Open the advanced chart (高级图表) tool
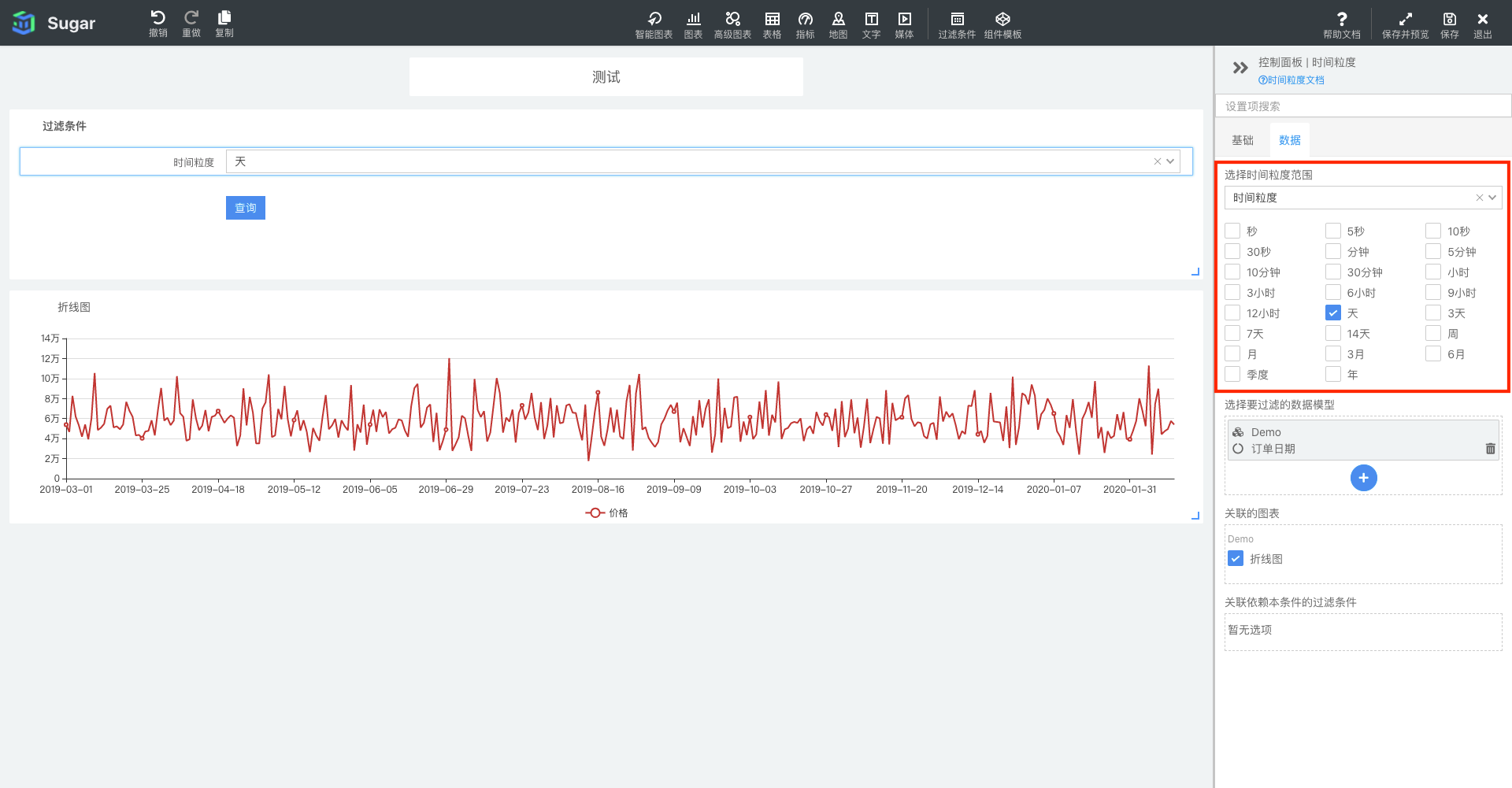The image size is (1512, 788). (x=732, y=24)
